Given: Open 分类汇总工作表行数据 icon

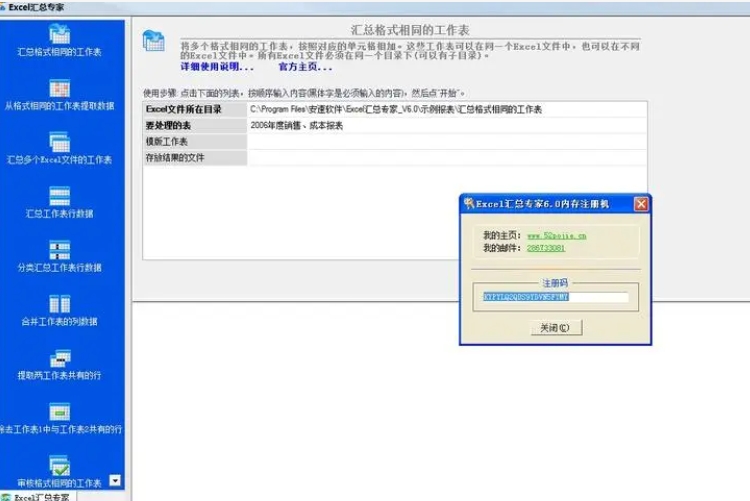Looking at the screenshot, I should [x=59, y=250].
